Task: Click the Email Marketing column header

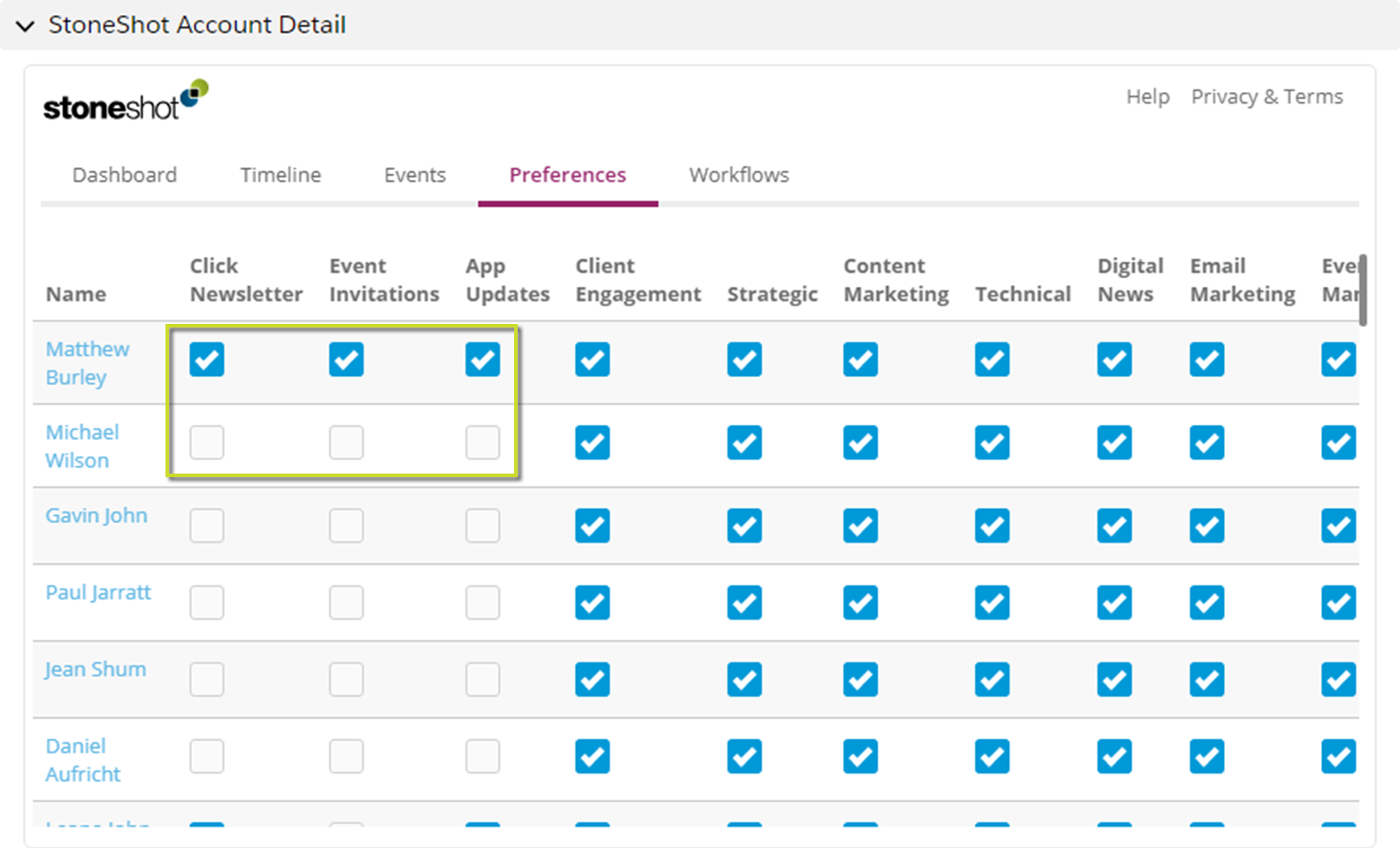Action: 1242,280
